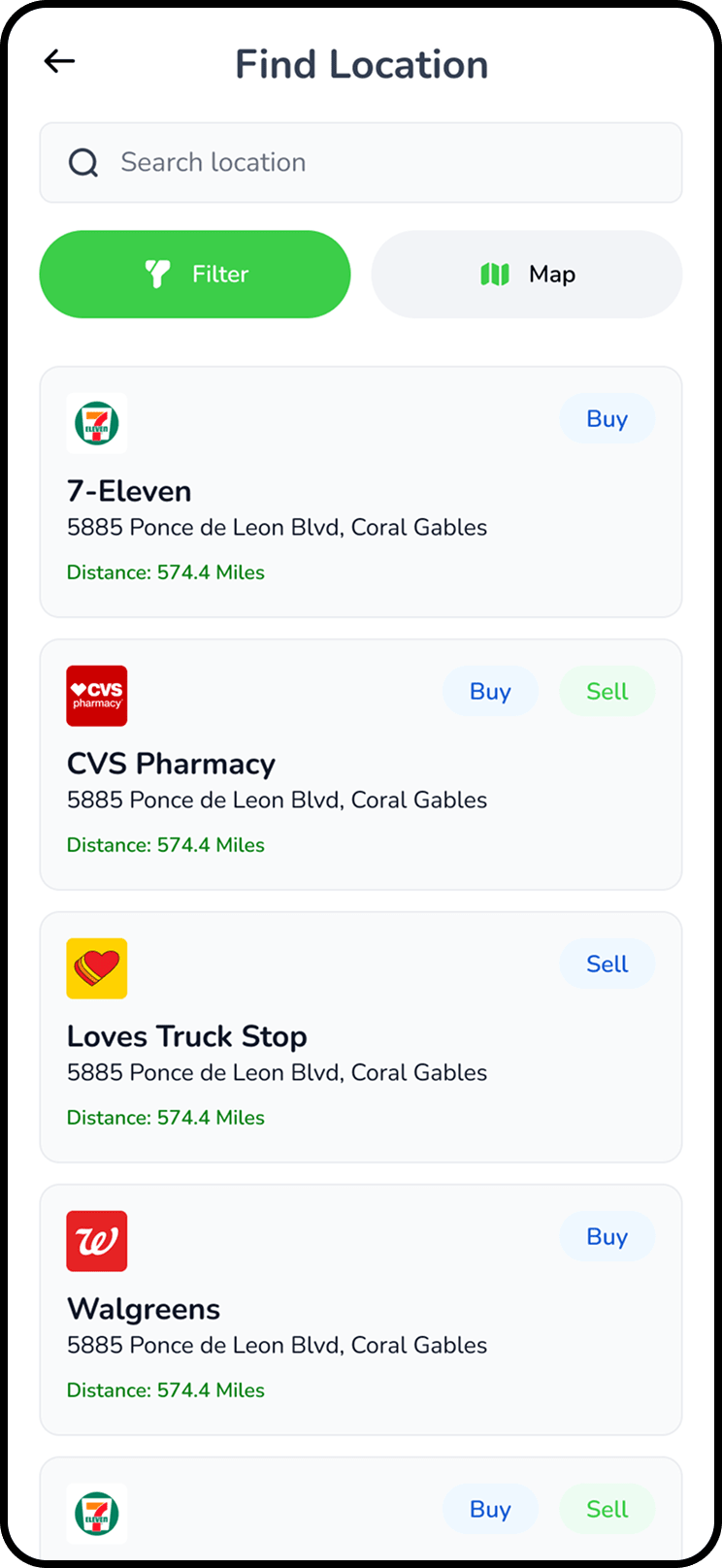This screenshot has width=722, height=1568.
Task: Click the Walgreens logo
Action: (97, 1241)
